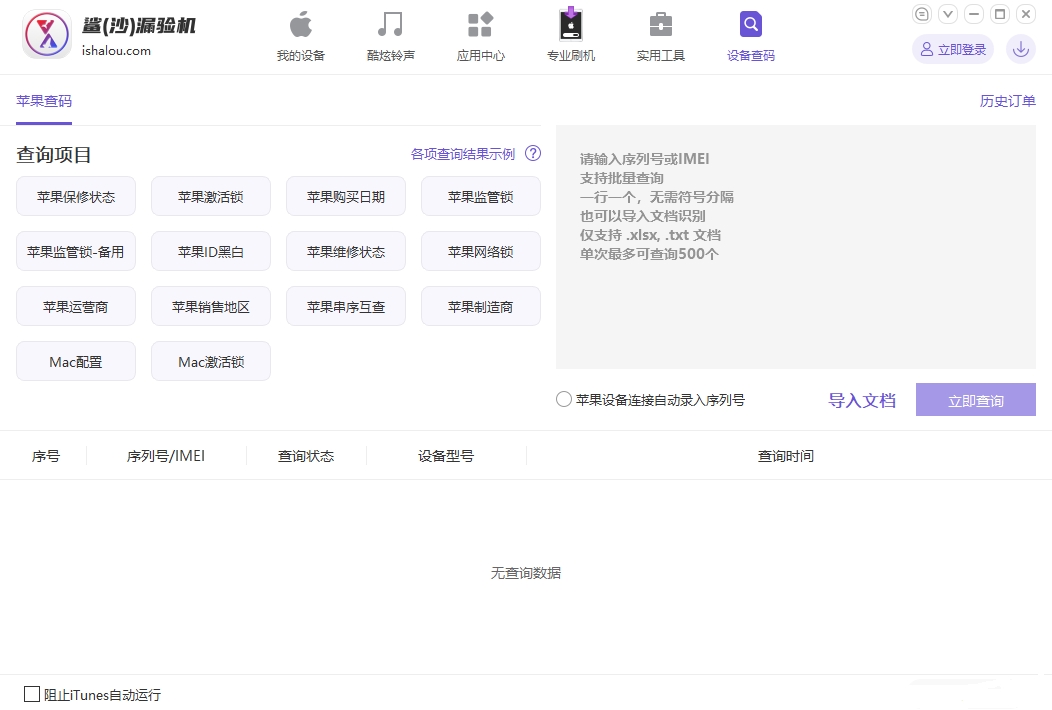Open 立即登录 to sign in
Image resolution: width=1052 pixels, height=710 pixels.
952,48
